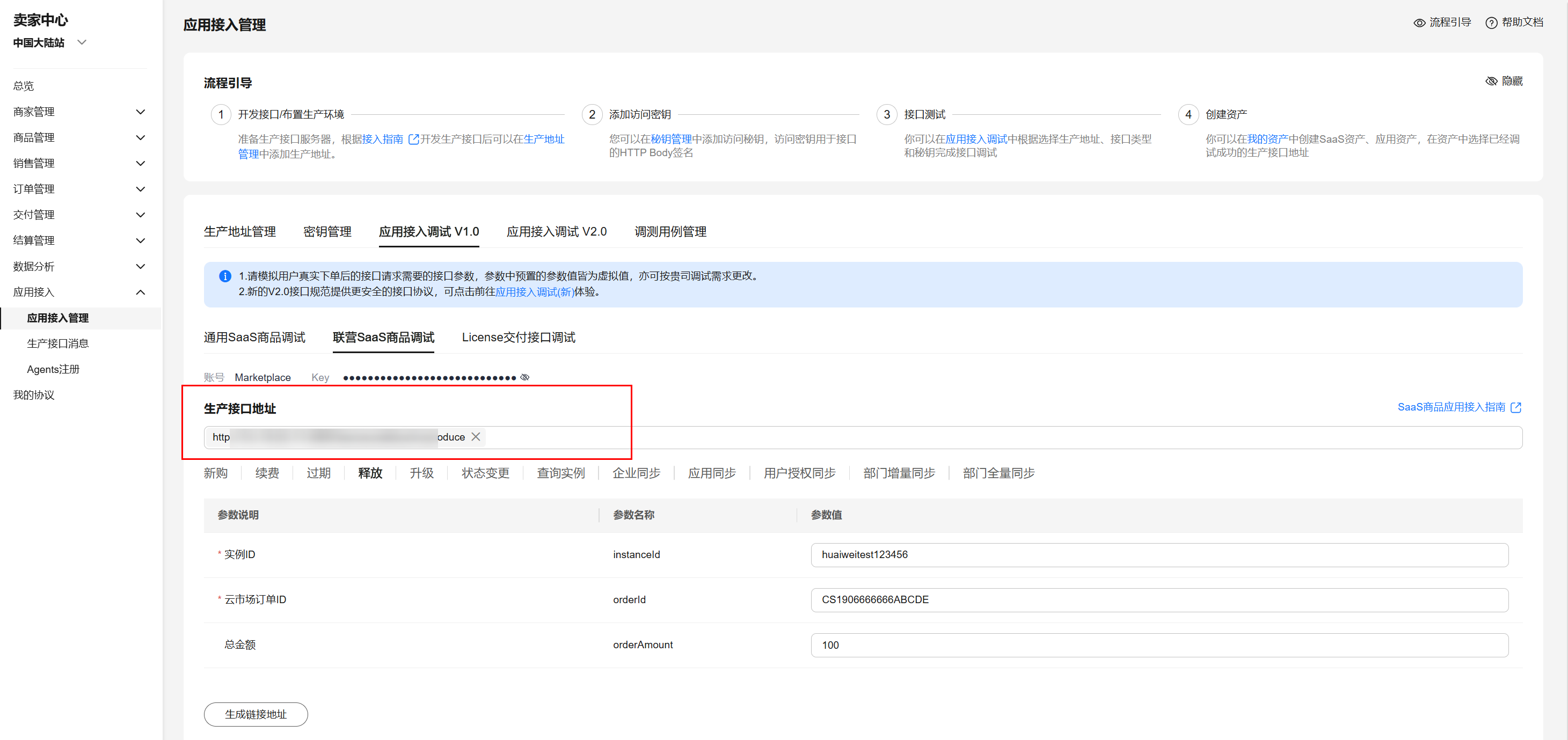Click the 生成链接地址 button
1568x740 pixels.
click(x=256, y=714)
